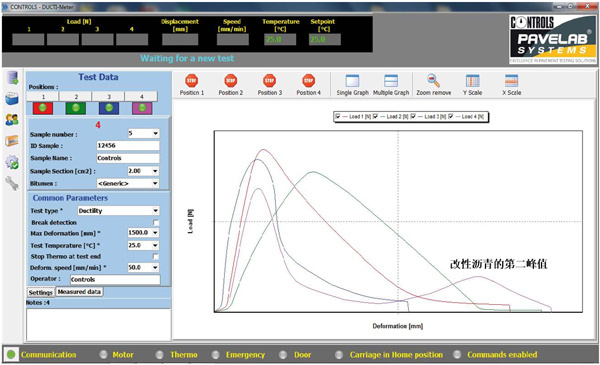
Task: Select position 2 button
Action: pyautogui.click(x=76, y=96)
